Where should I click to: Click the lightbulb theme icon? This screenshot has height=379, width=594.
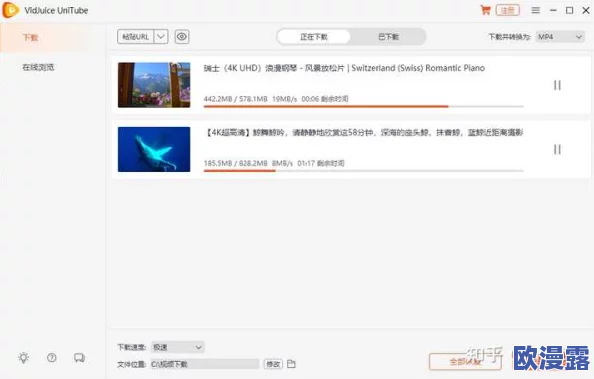[x=23, y=358]
